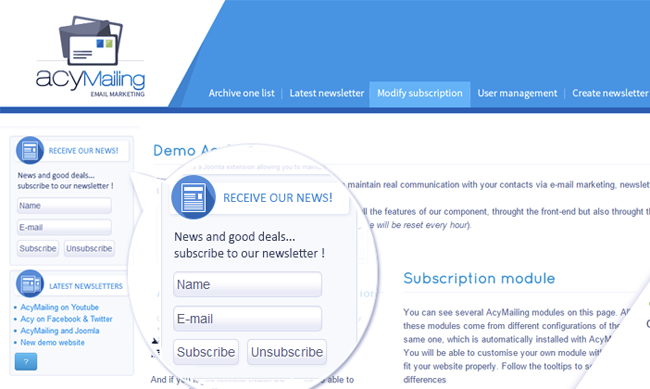Click the magnified newsletter icon in the circle
The height and width of the screenshot is (389, 650).
(x=193, y=197)
